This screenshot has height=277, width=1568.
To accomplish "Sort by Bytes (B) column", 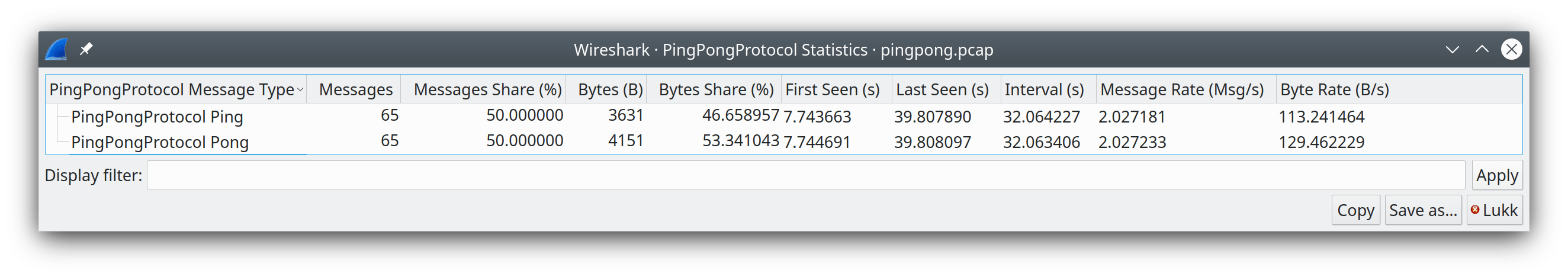I will [x=610, y=89].
